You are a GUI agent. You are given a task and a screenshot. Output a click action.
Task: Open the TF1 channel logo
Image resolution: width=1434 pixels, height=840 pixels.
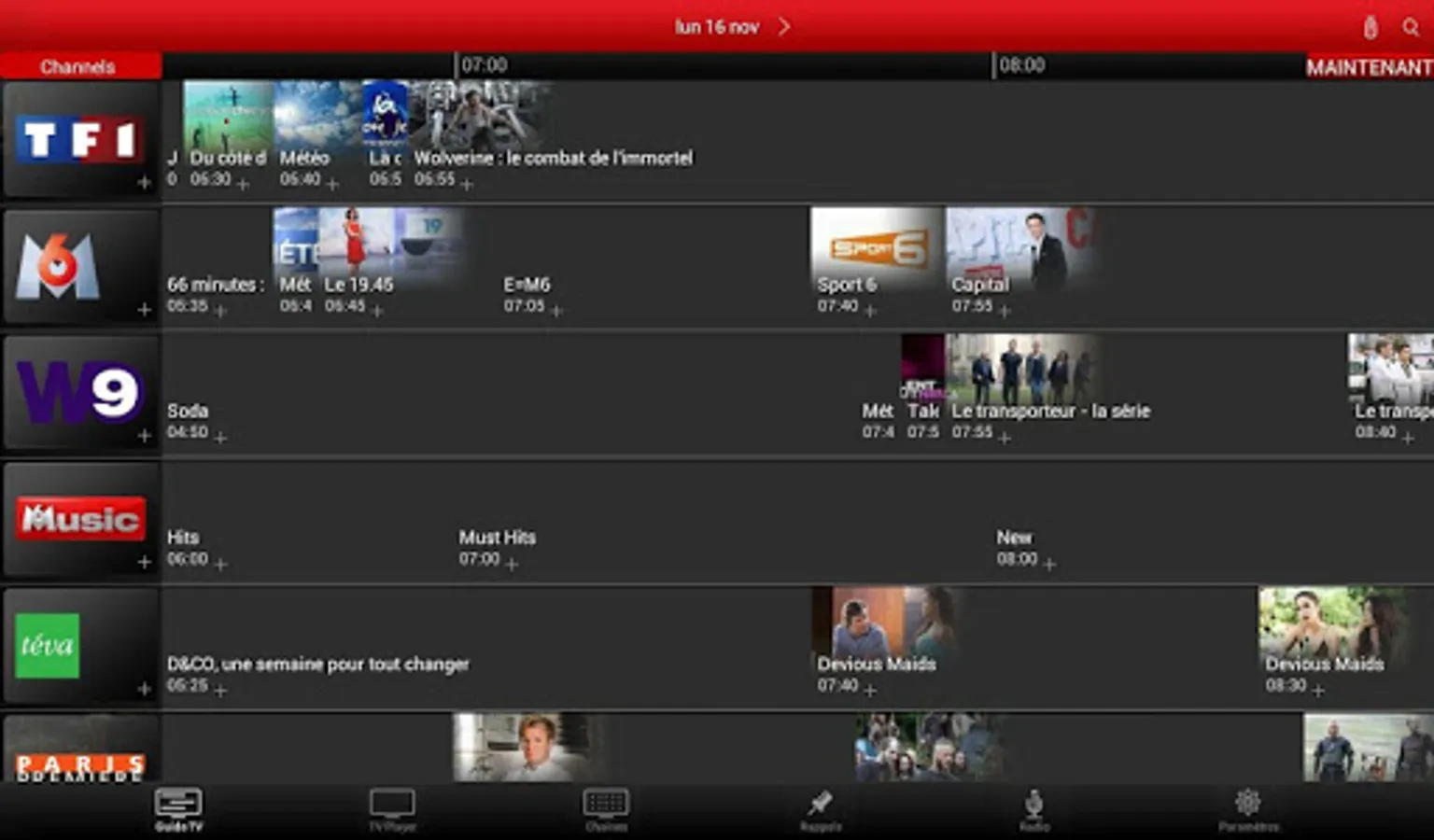coord(80,140)
